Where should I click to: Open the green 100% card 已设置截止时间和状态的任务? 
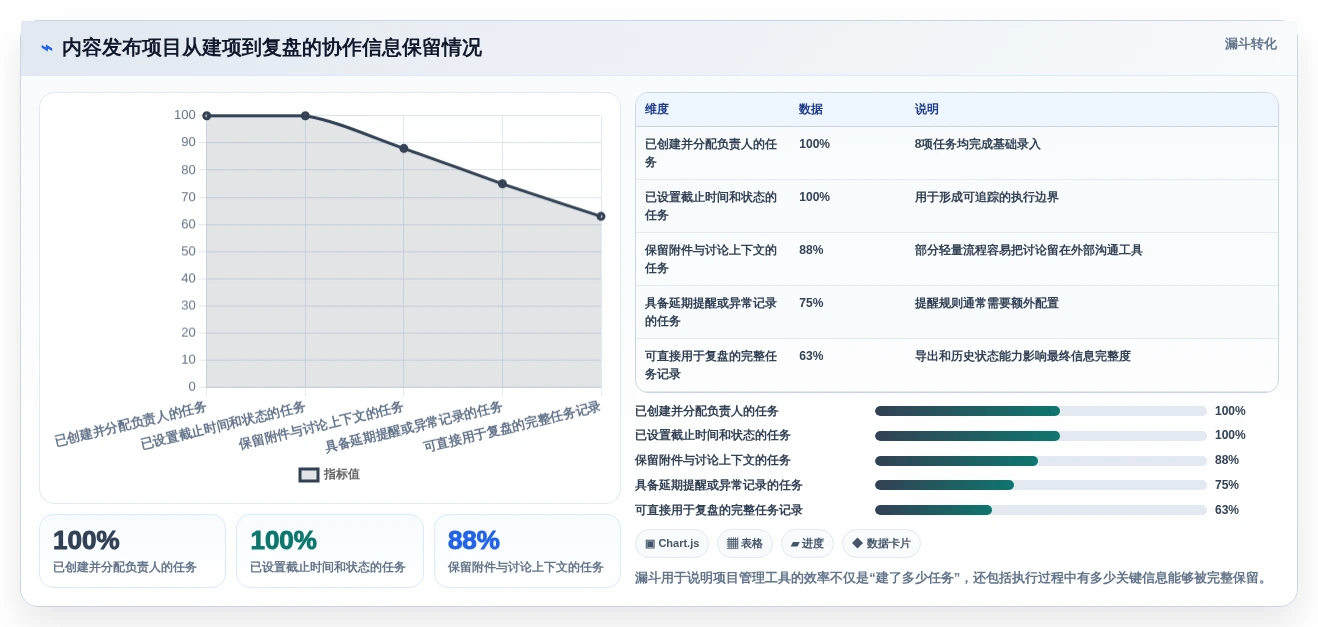329,551
